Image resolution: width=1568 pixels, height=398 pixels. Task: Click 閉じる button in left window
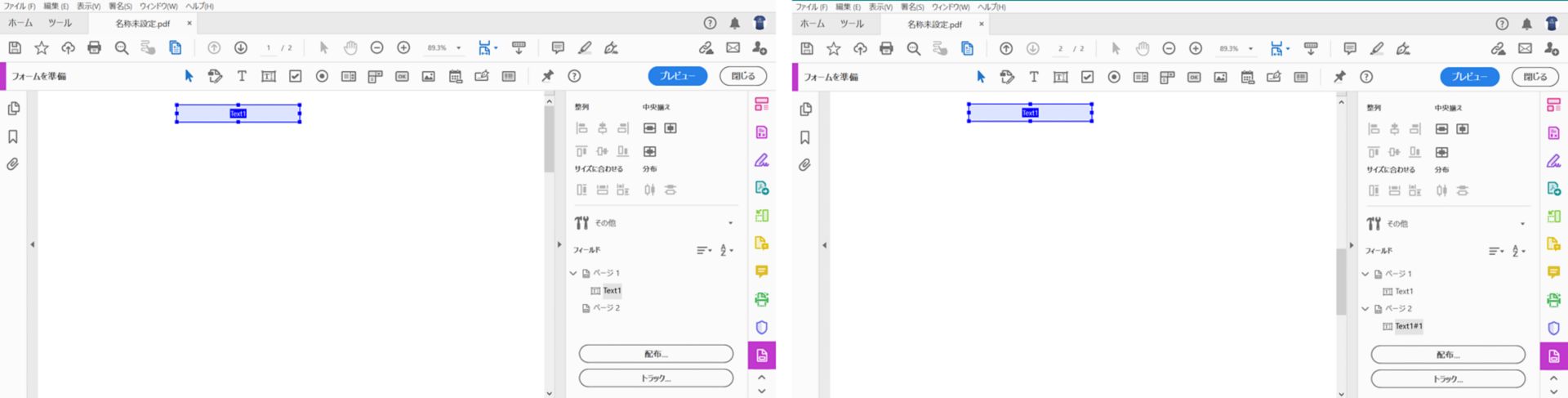[743, 76]
